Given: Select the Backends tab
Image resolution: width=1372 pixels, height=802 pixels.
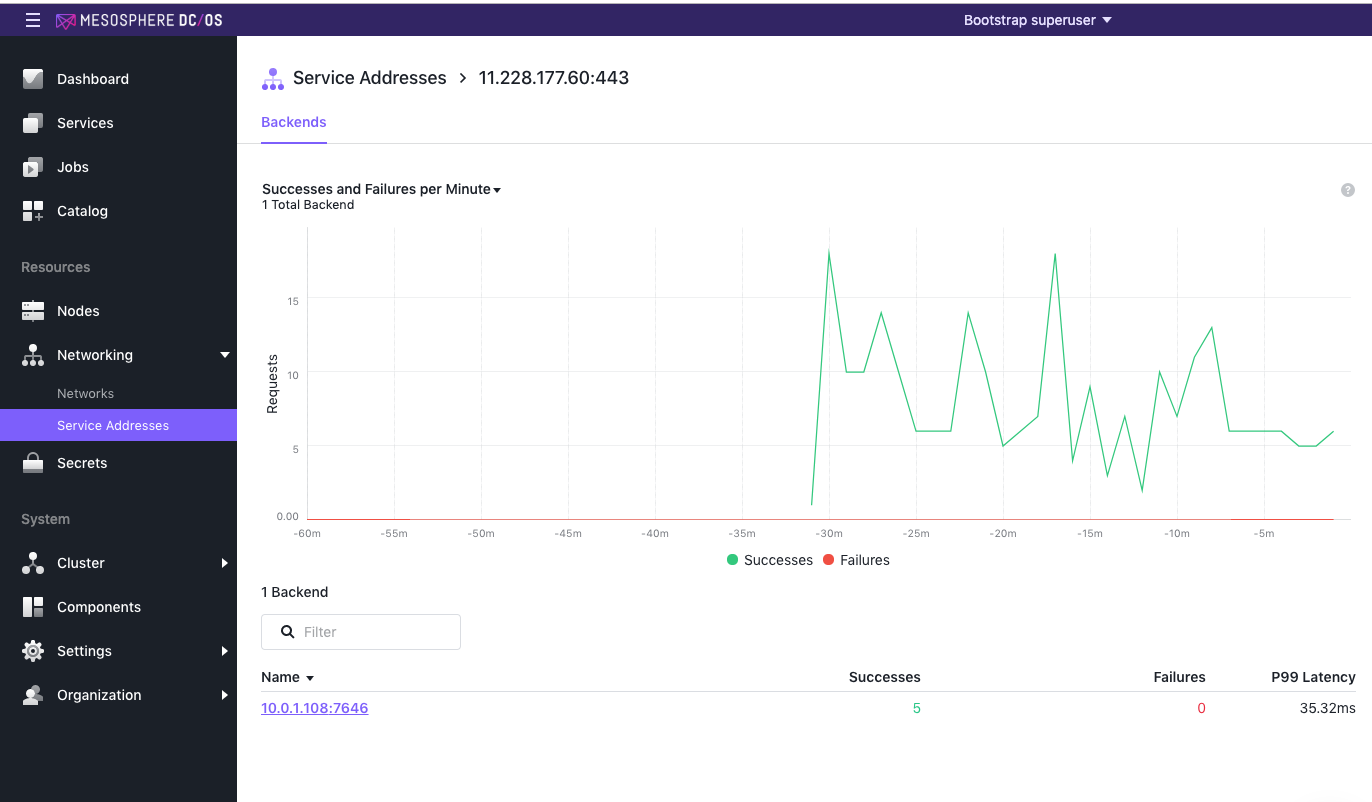Looking at the screenshot, I should [x=293, y=122].
